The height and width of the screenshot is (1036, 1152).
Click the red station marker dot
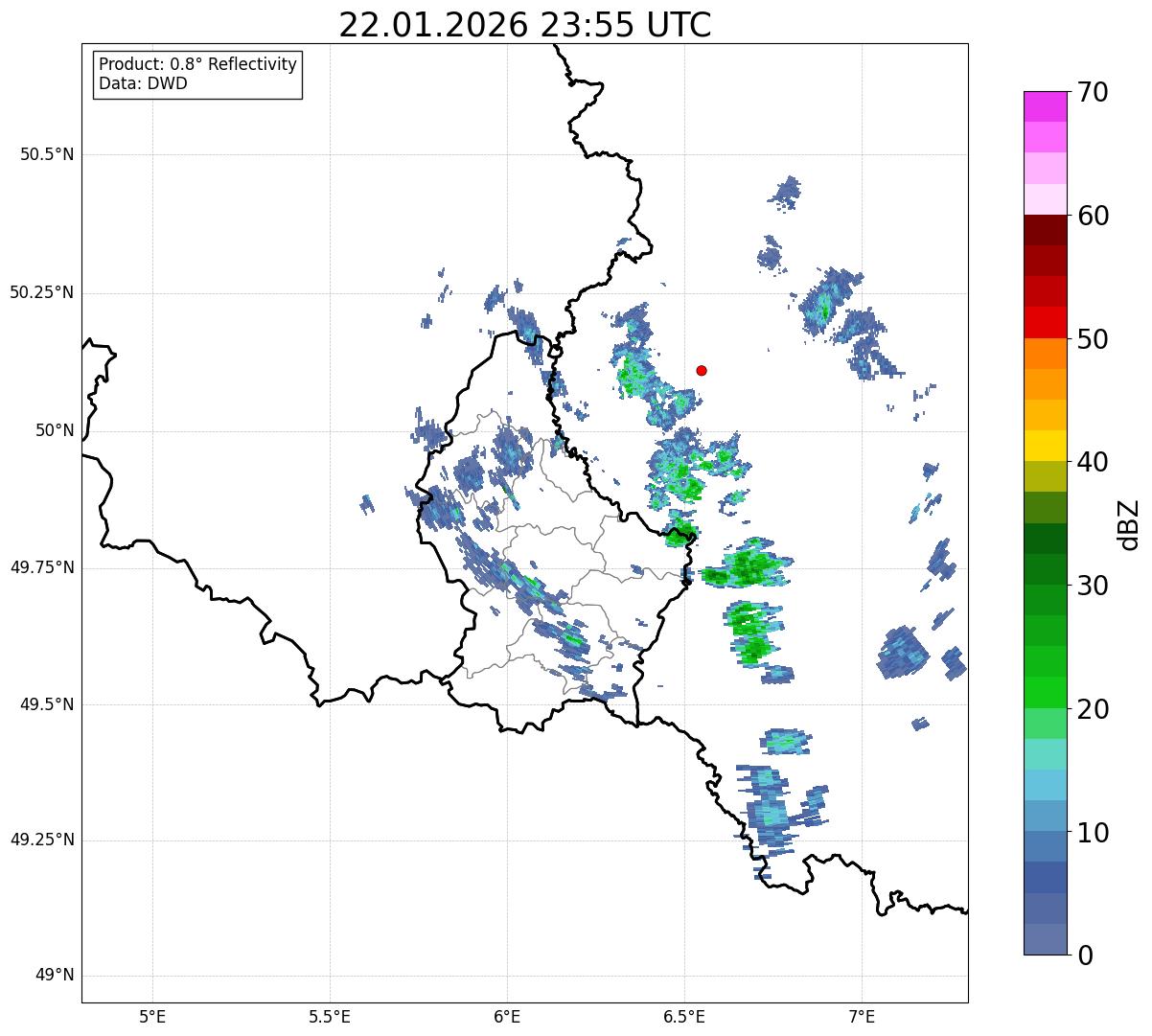tap(702, 370)
